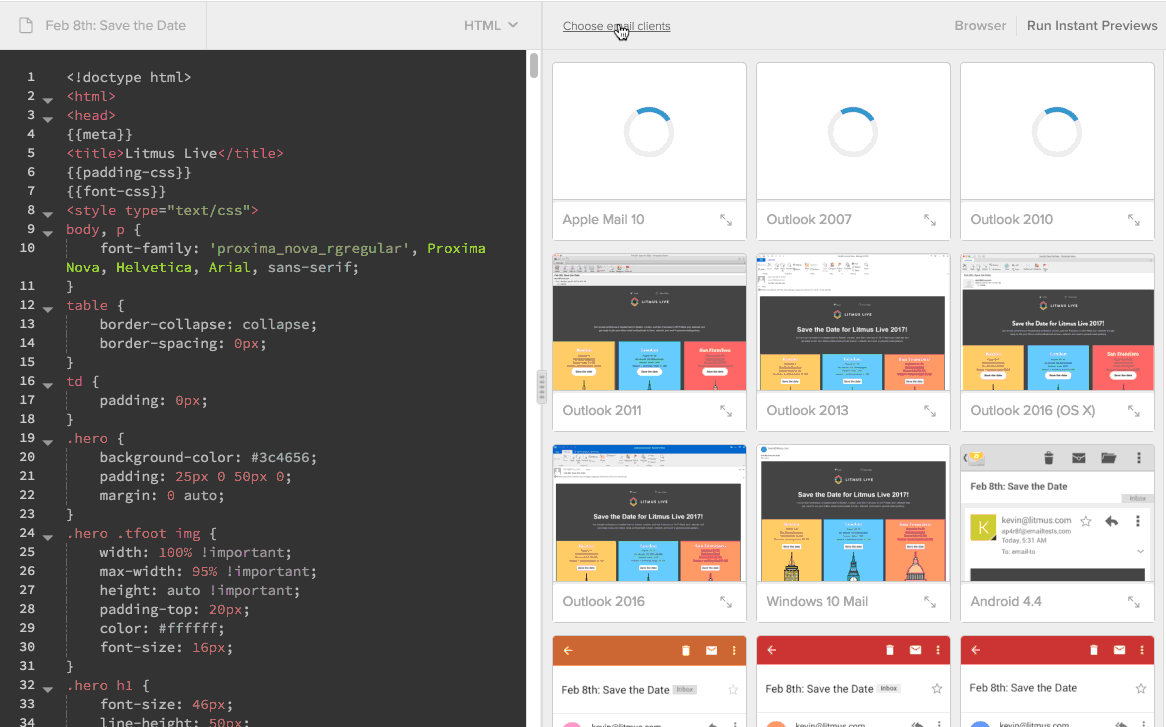The height and width of the screenshot is (727, 1166).
Task: Open the Apple Mail 10 loading thumbnail
Action: [649, 132]
